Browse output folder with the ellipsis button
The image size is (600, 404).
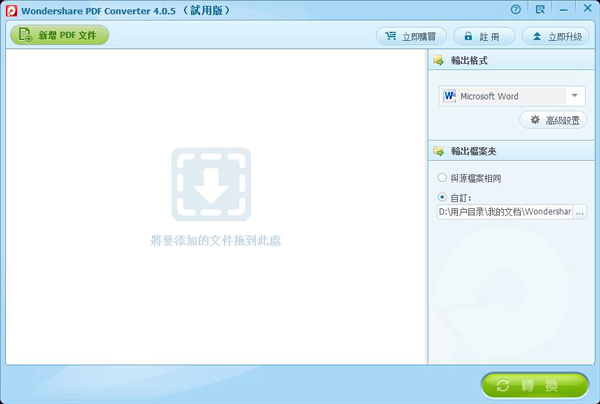coord(579,212)
